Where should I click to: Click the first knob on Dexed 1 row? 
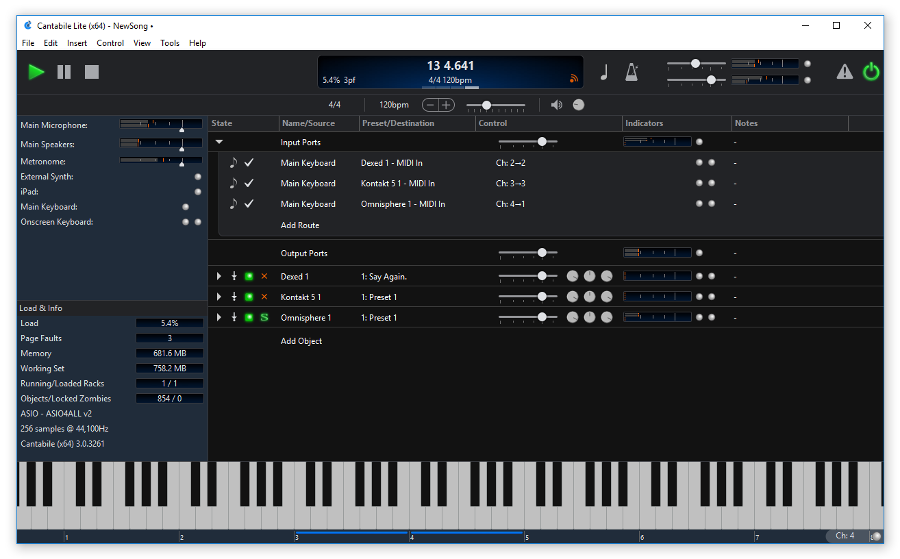(x=572, y=276)
